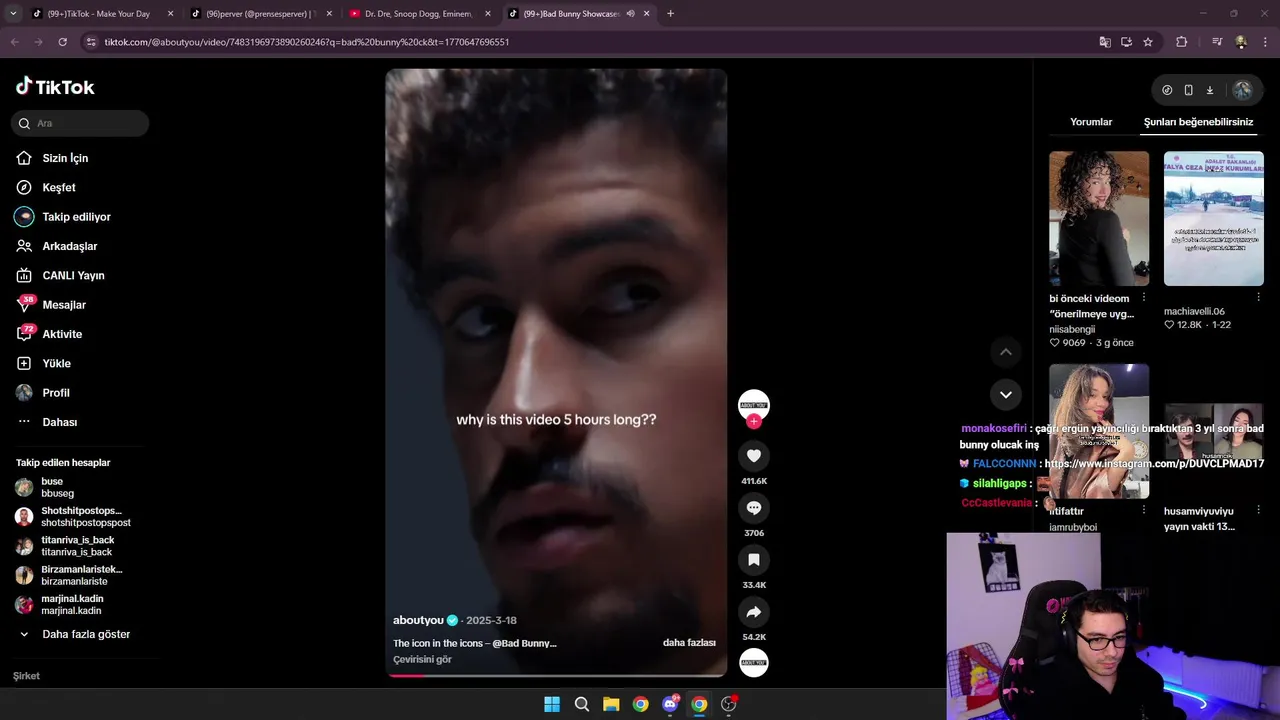Bookmark the video with save icon
Viewport: 1280px width, 720px height.
tap(754, 560)
